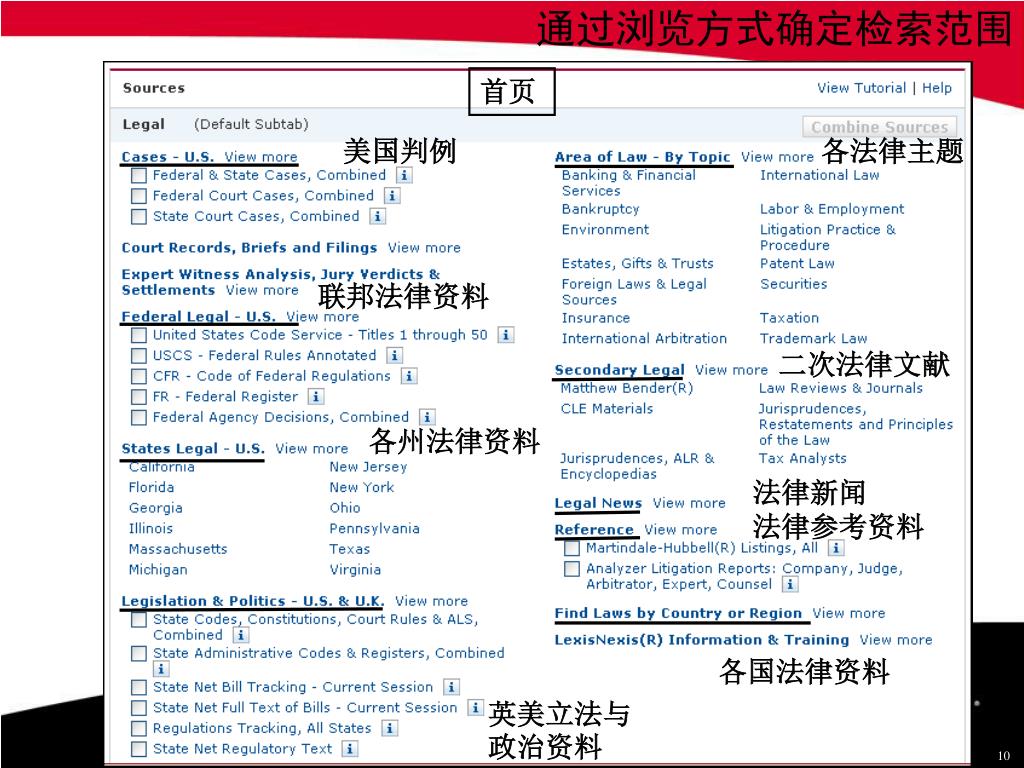1024x768 pixels.
Task: Open Bankruptcy area of law
Action: (600, 209)
